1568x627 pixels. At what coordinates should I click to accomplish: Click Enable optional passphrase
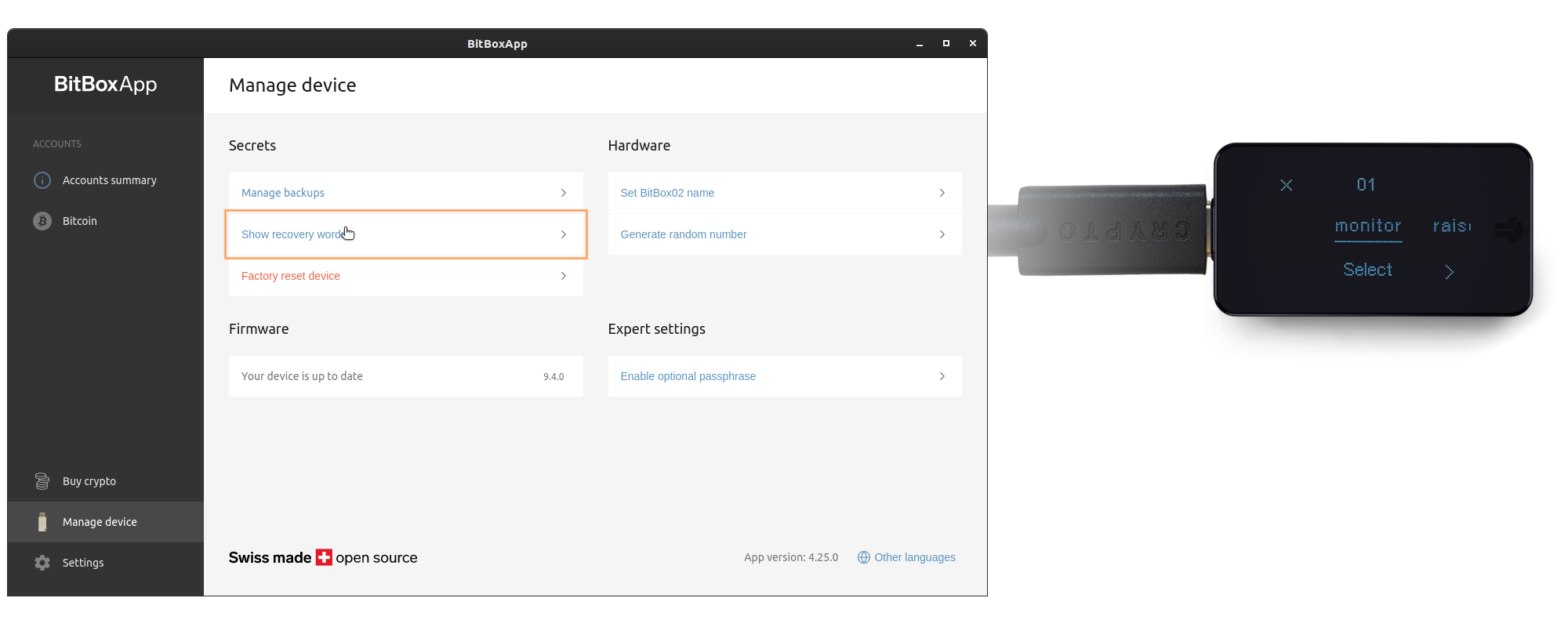pos(785,376)
